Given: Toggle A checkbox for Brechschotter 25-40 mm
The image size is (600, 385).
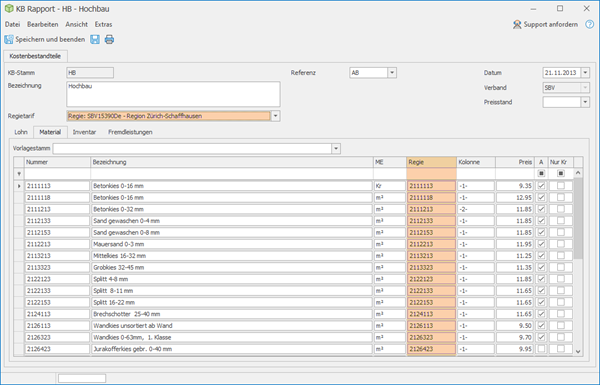Looking at the screenshot, I should [541, 314].
